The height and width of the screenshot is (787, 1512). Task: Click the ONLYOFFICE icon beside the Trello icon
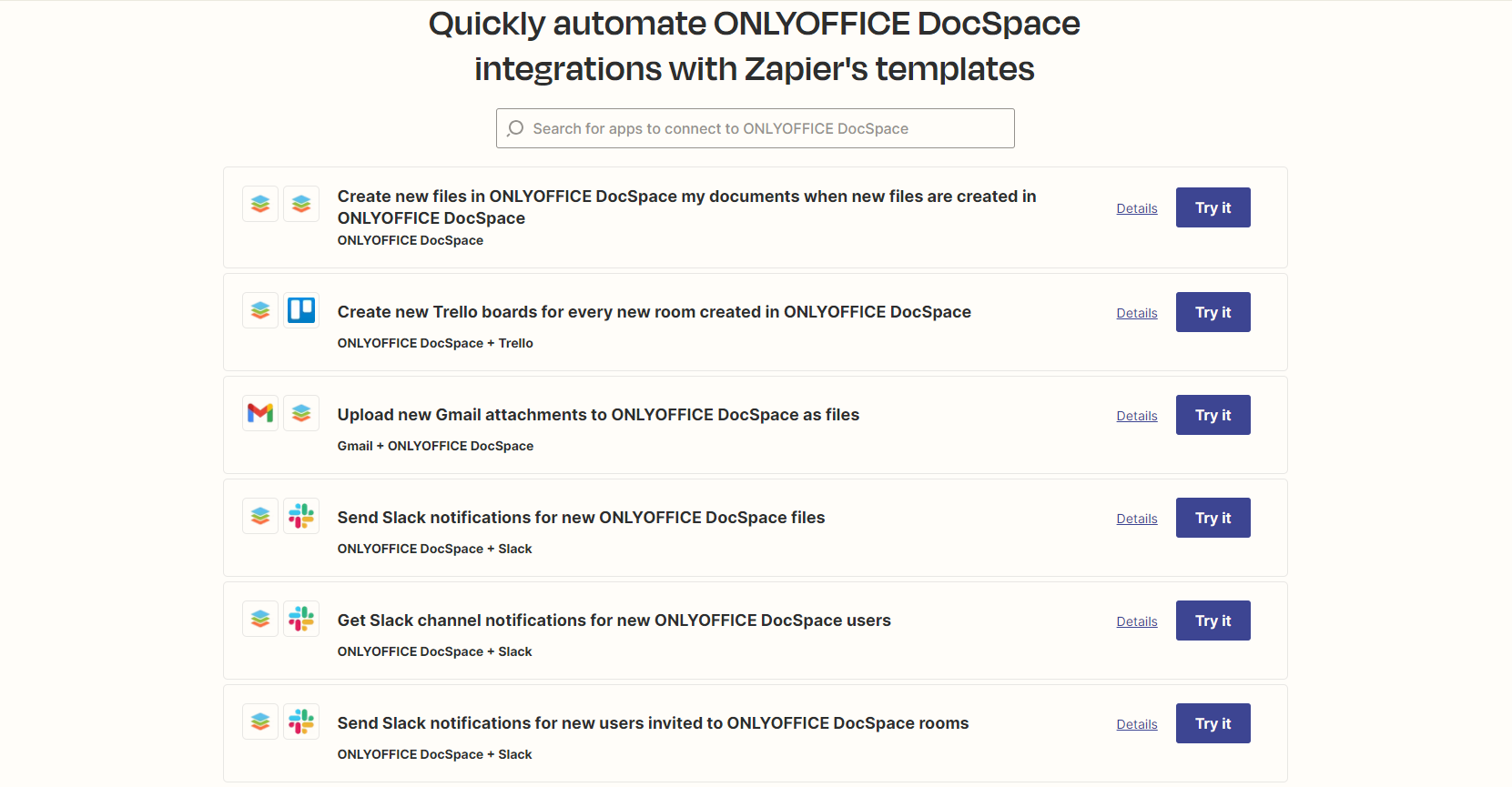click(260, 310)
